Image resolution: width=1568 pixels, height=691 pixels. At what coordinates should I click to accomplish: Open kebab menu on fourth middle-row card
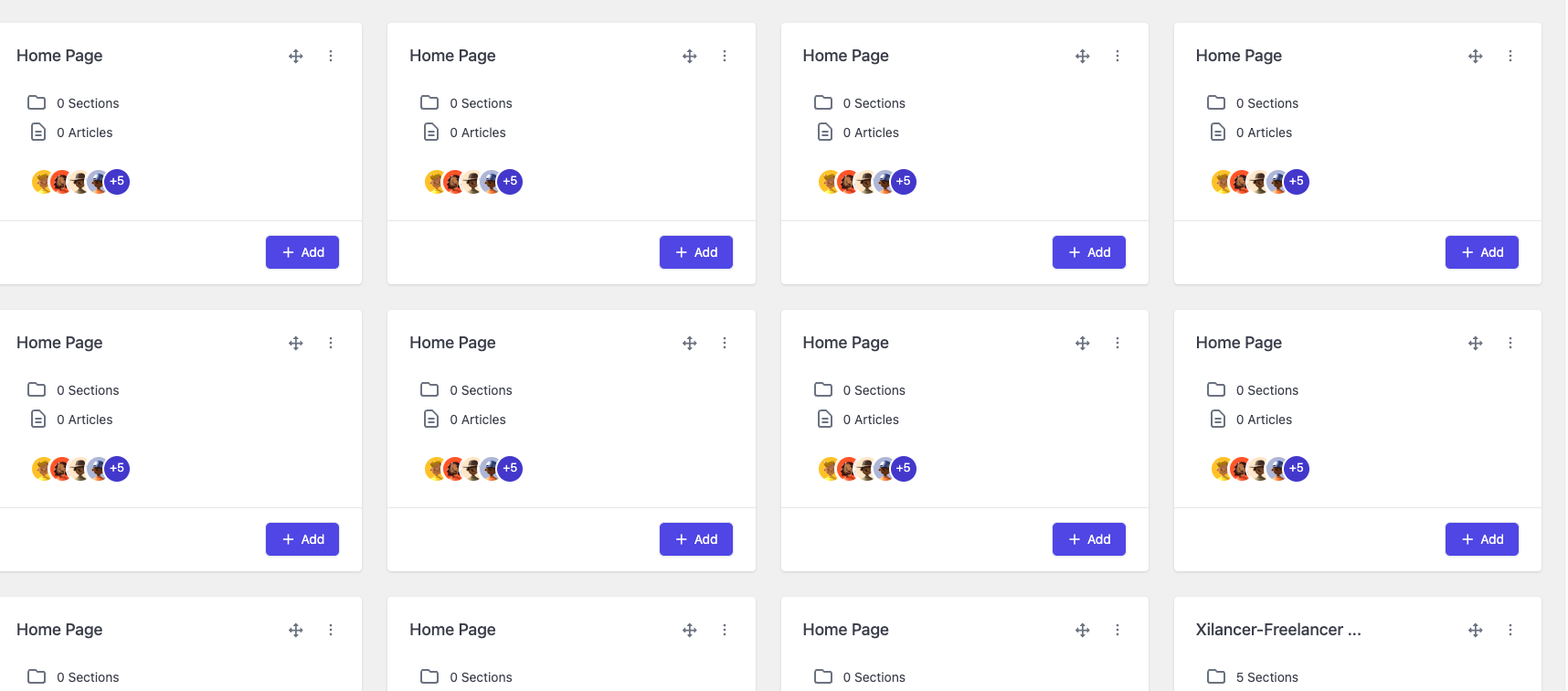click(1510, 343)
